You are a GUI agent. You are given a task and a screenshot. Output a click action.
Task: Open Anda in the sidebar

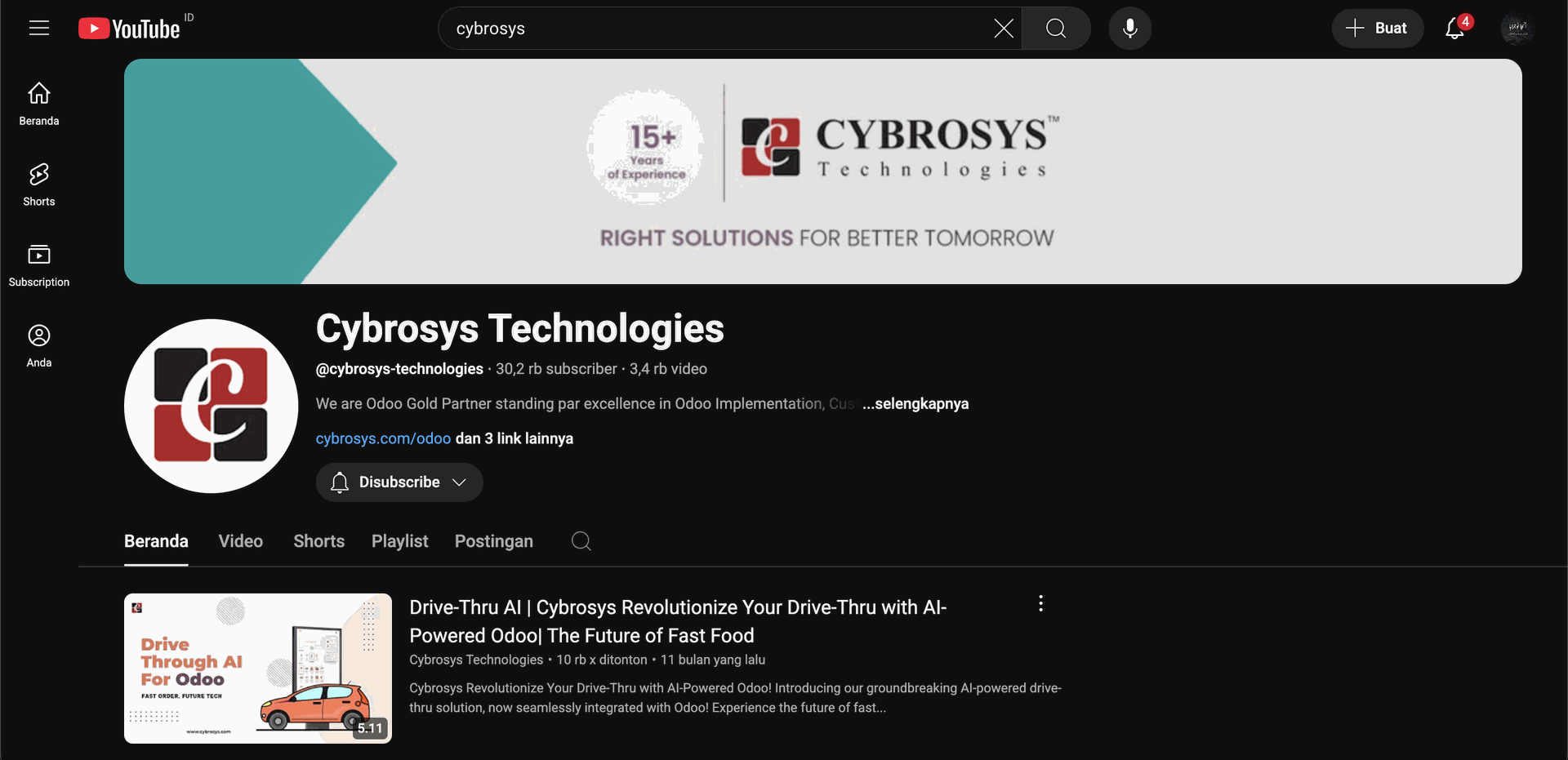pyautogui.click(x=39, y=346)
